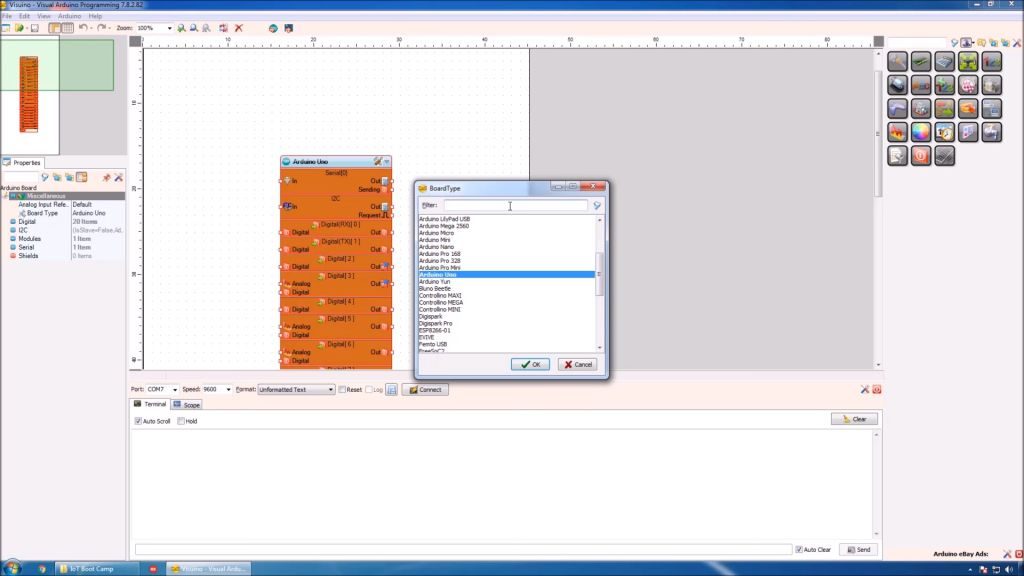This screenshot has width=1024, height=576.
Task: Click the pin icon in Properties panel
Action: pyautogui.click(x=106, y=177)
